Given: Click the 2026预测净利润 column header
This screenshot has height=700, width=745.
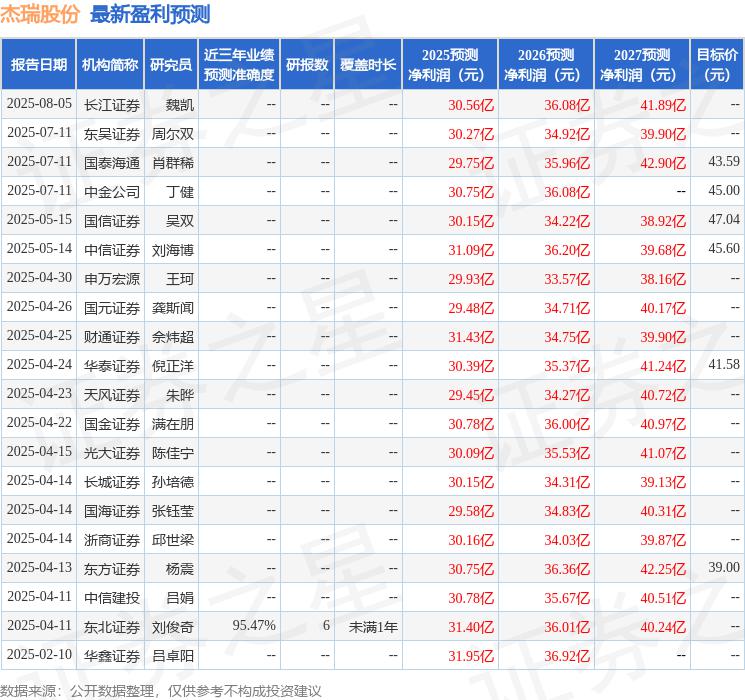Looking at the screenshot, I should point(546,65).
